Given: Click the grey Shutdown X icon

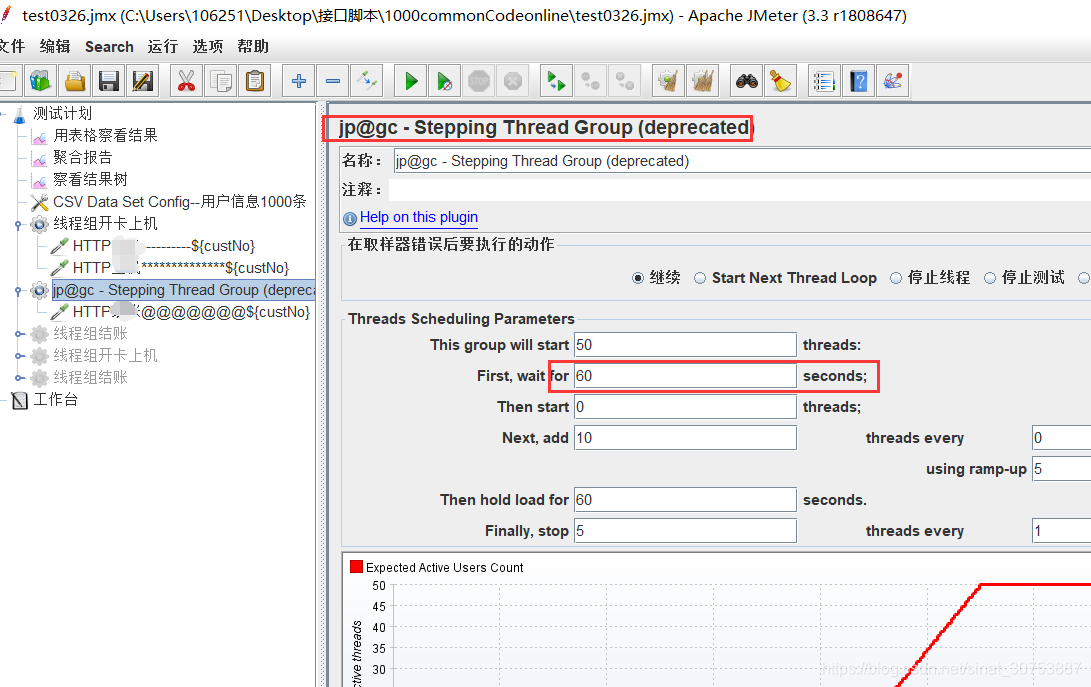Looking at the screenshot, I should tap(513, 81).
